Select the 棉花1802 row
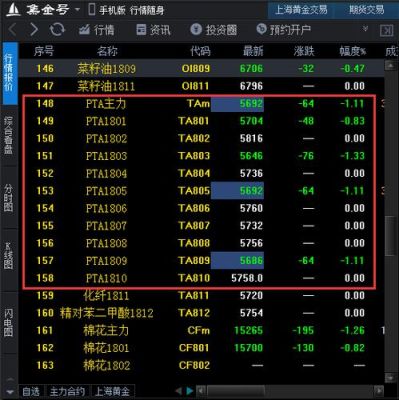 coord(201,365)
